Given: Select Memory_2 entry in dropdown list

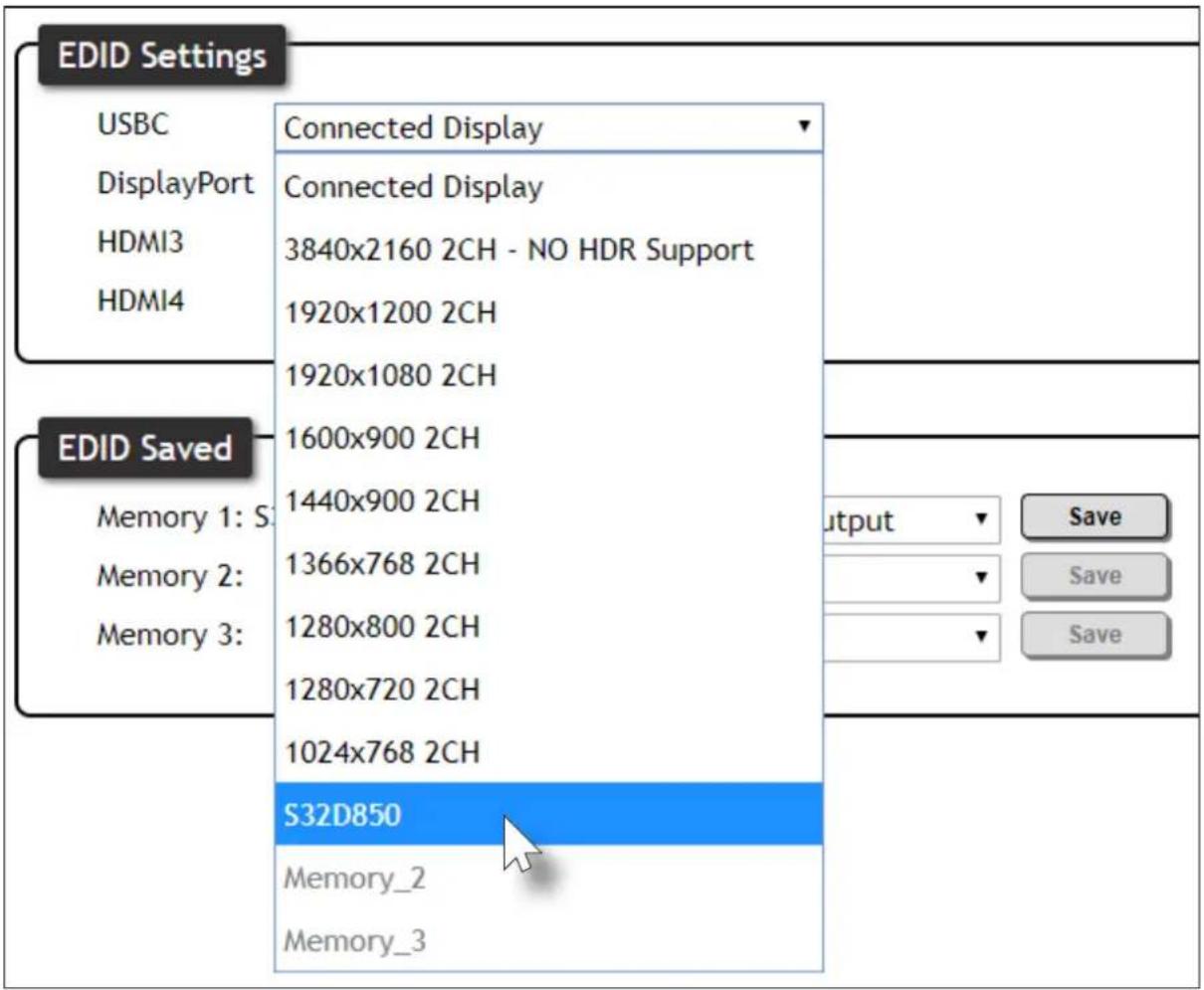Looking at the screenshot, I should click(548, 878).
